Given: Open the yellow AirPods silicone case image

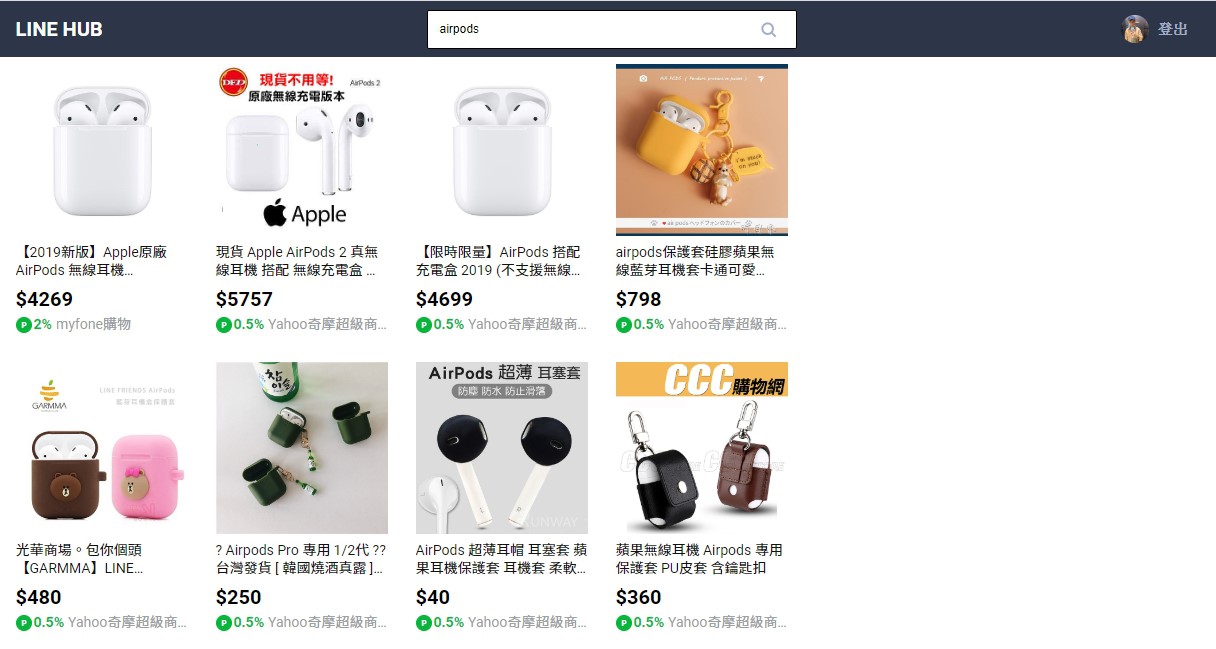Looking at the screenshot, I should (x=702, y=150).
